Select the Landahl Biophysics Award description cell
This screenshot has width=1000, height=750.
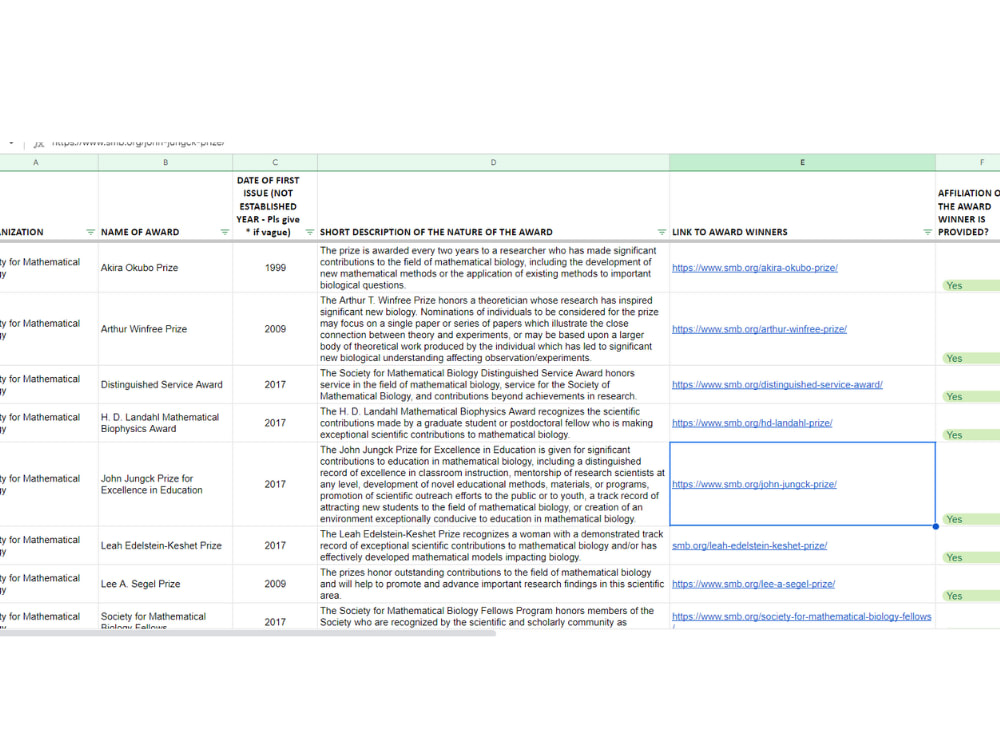point(493,423)
